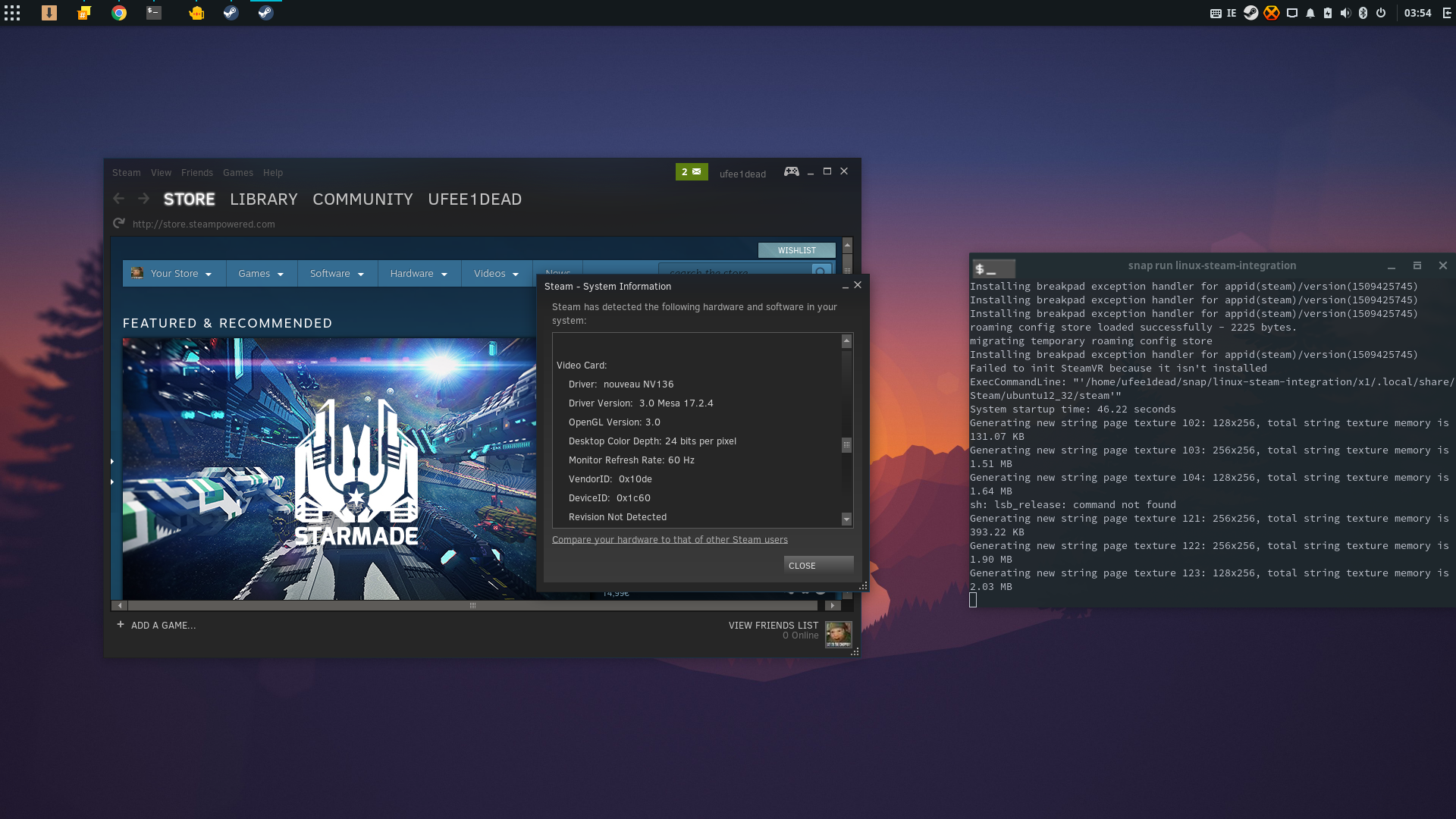
Task: Click the Steam tray icon in the system tray
Action: click(1251, 13)
